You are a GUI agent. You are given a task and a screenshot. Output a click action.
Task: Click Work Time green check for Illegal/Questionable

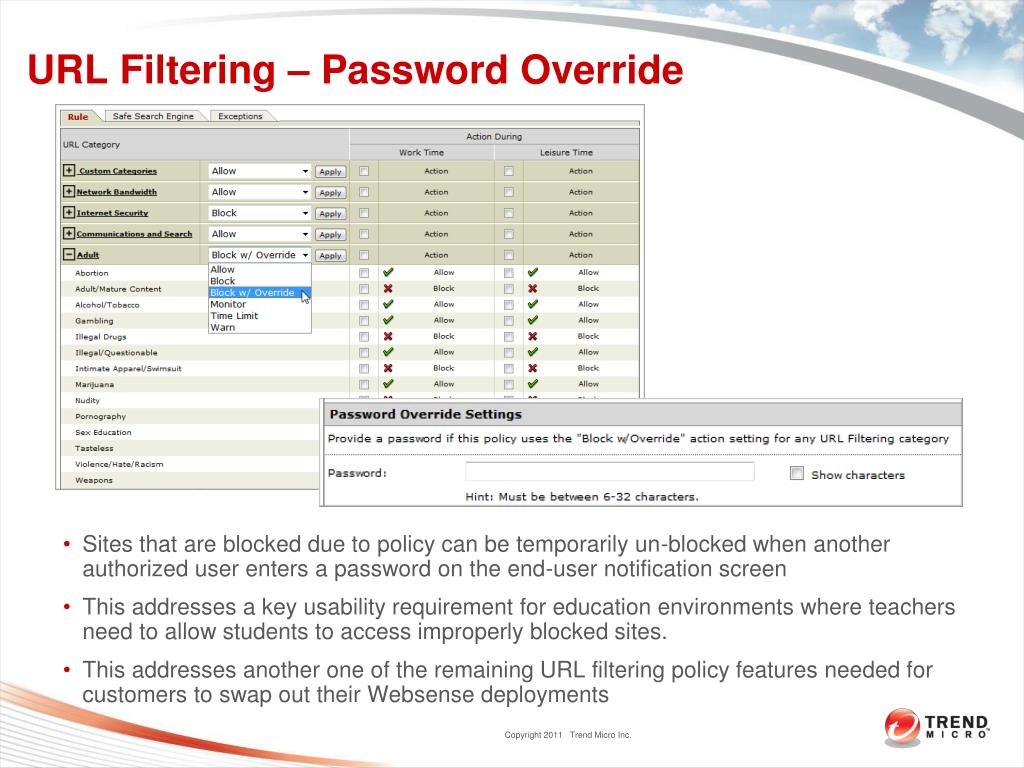click(x=388, y=352)
